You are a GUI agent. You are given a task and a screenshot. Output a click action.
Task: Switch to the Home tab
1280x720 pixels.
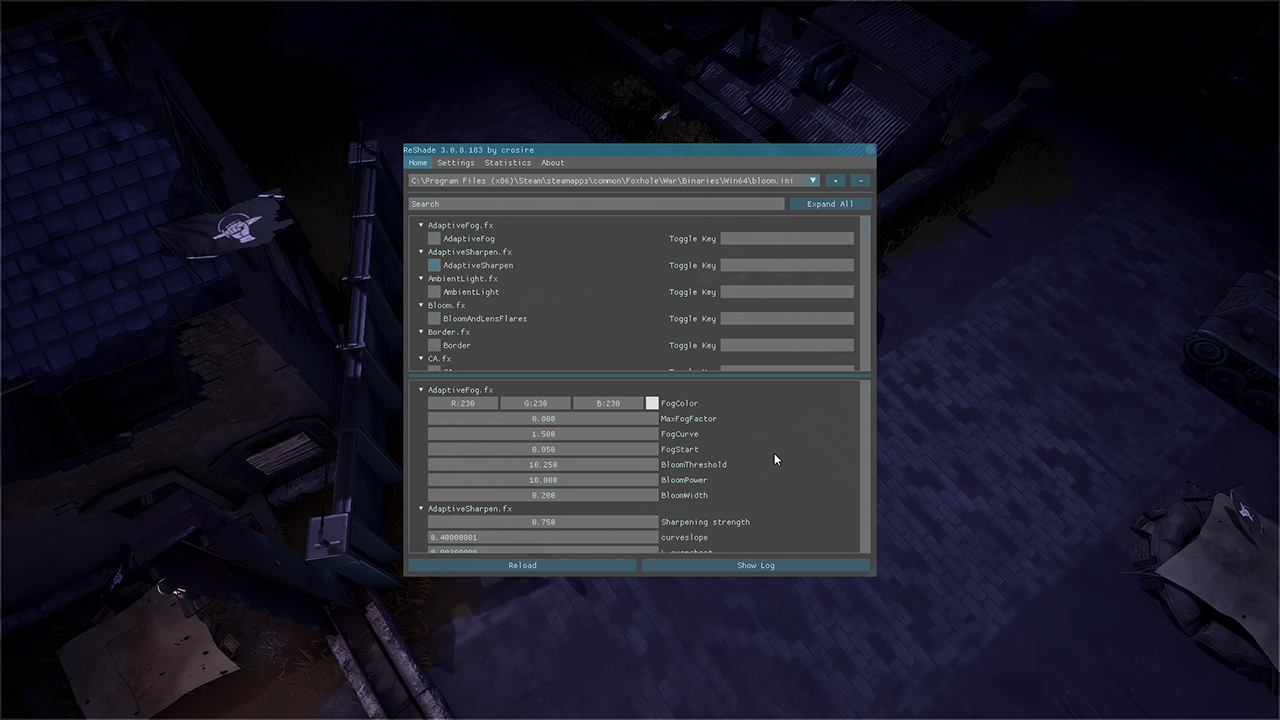tap(418, 163)
